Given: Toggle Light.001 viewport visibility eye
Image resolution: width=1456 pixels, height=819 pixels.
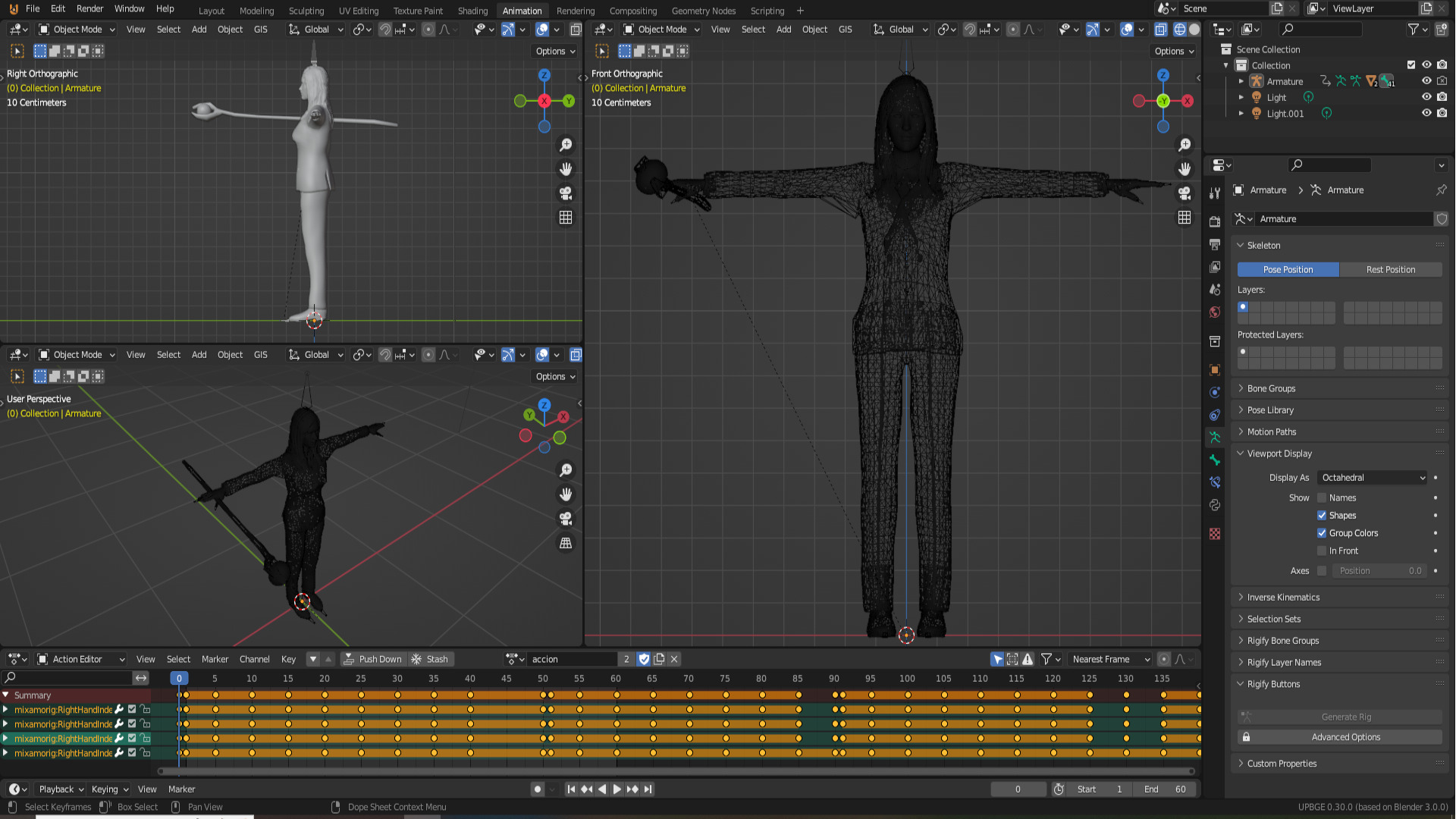Looking at the screenshot, I should [1426, 113].
